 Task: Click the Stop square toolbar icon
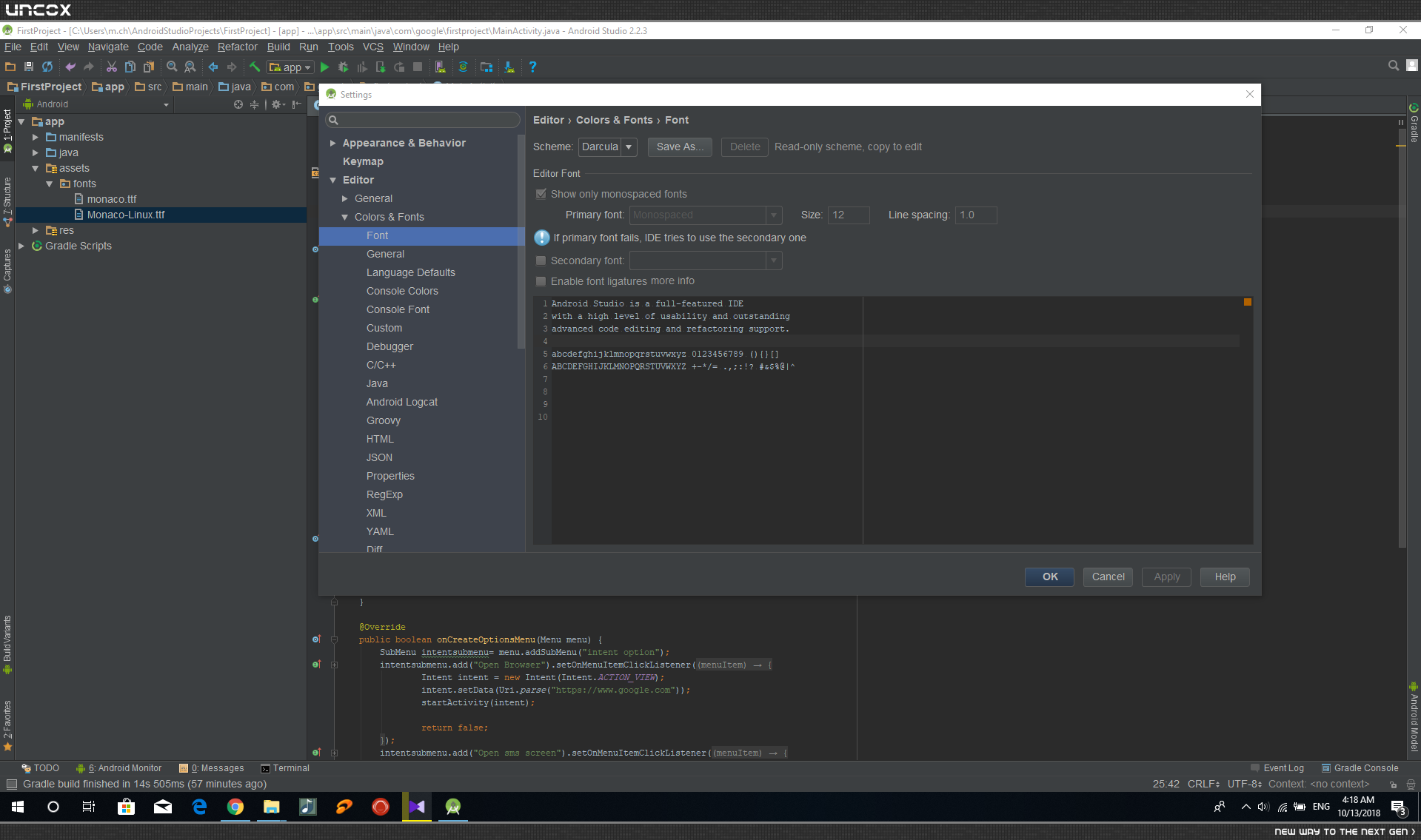(x=418, y=67)
